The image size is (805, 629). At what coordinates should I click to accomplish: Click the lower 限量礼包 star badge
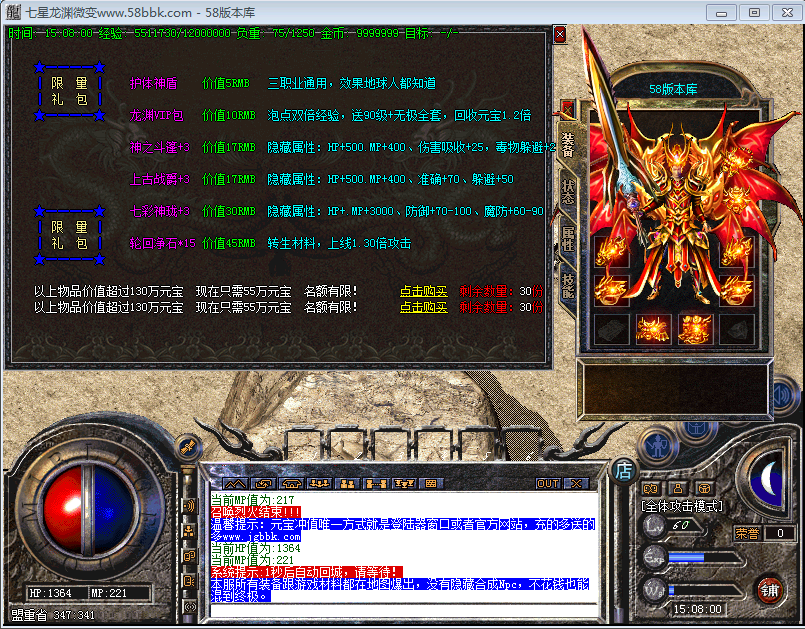point(69,235)
